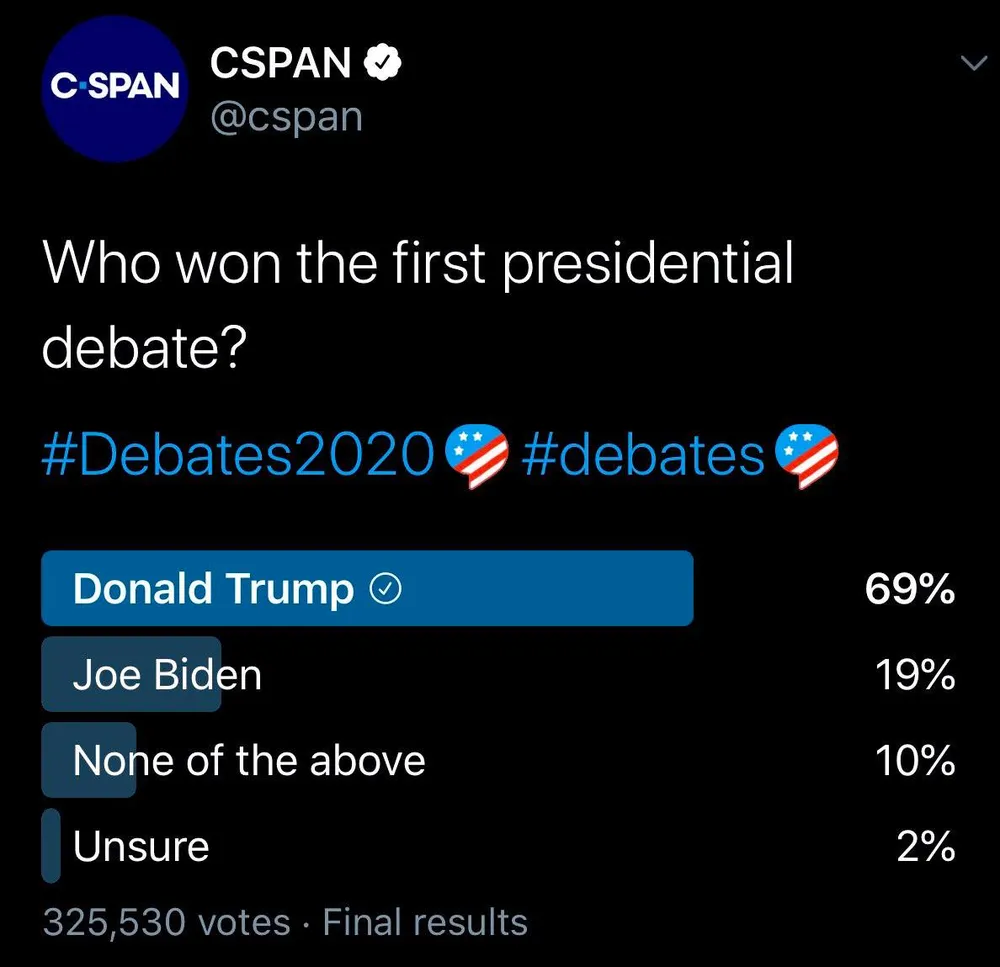Click the Final results label

[425, 922]
